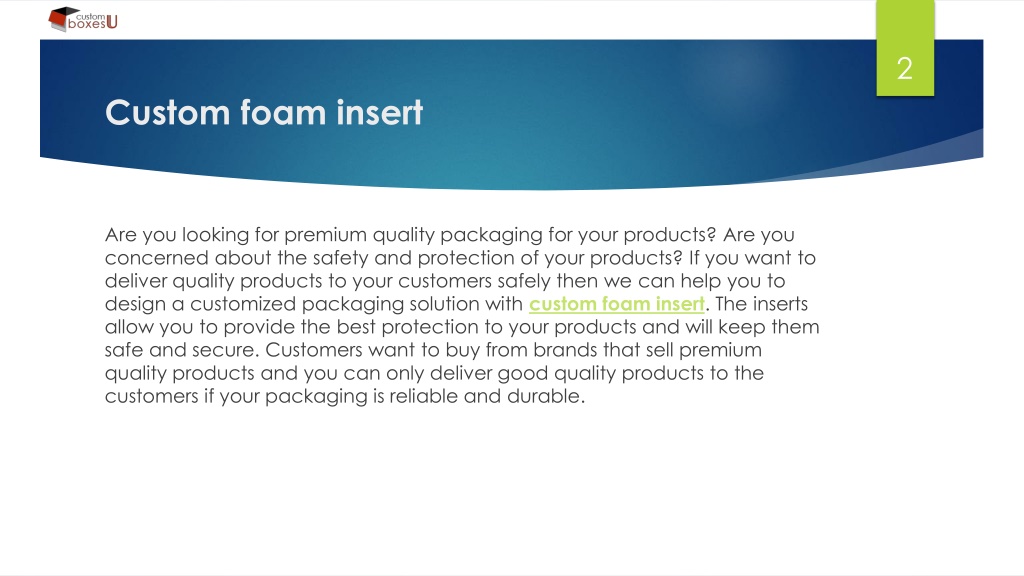Click the first line starting 'Are you looking'

coord(449,235)
